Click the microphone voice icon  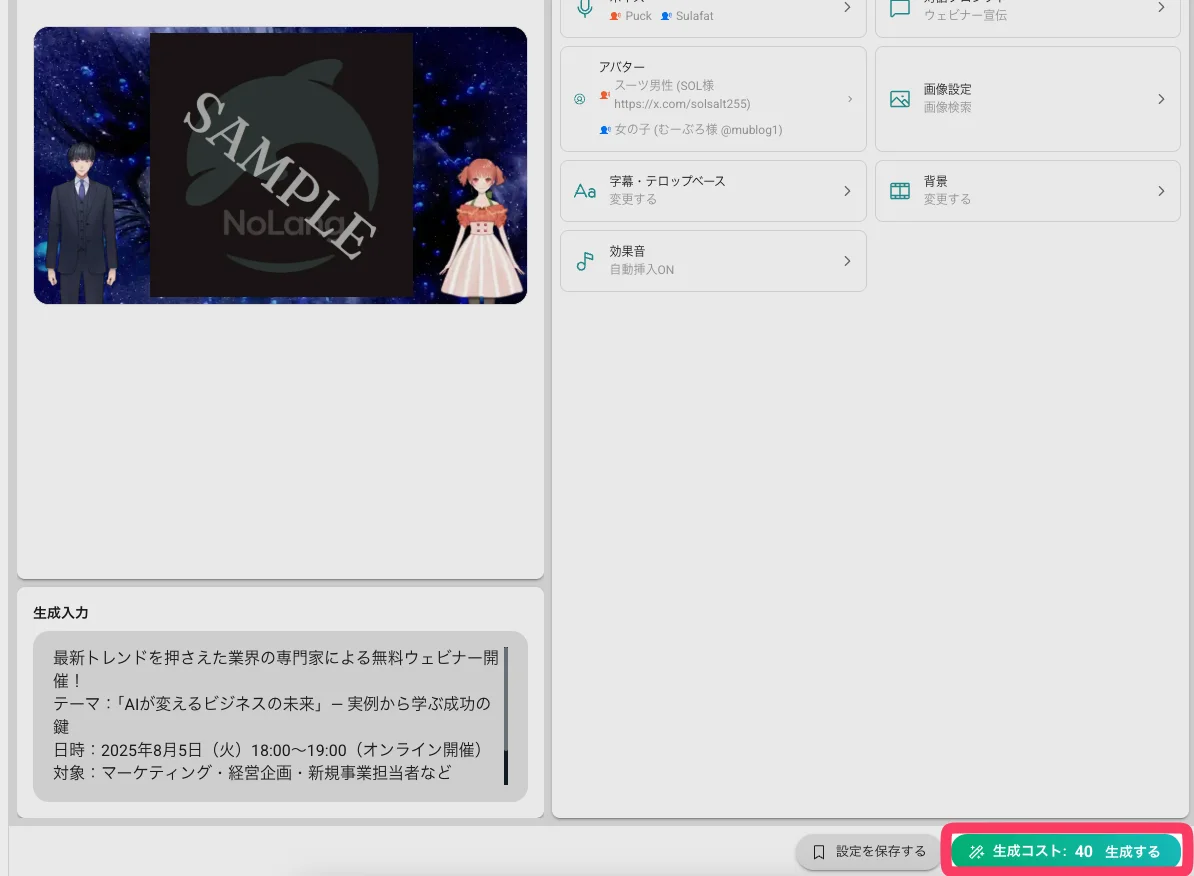(585, 8)
